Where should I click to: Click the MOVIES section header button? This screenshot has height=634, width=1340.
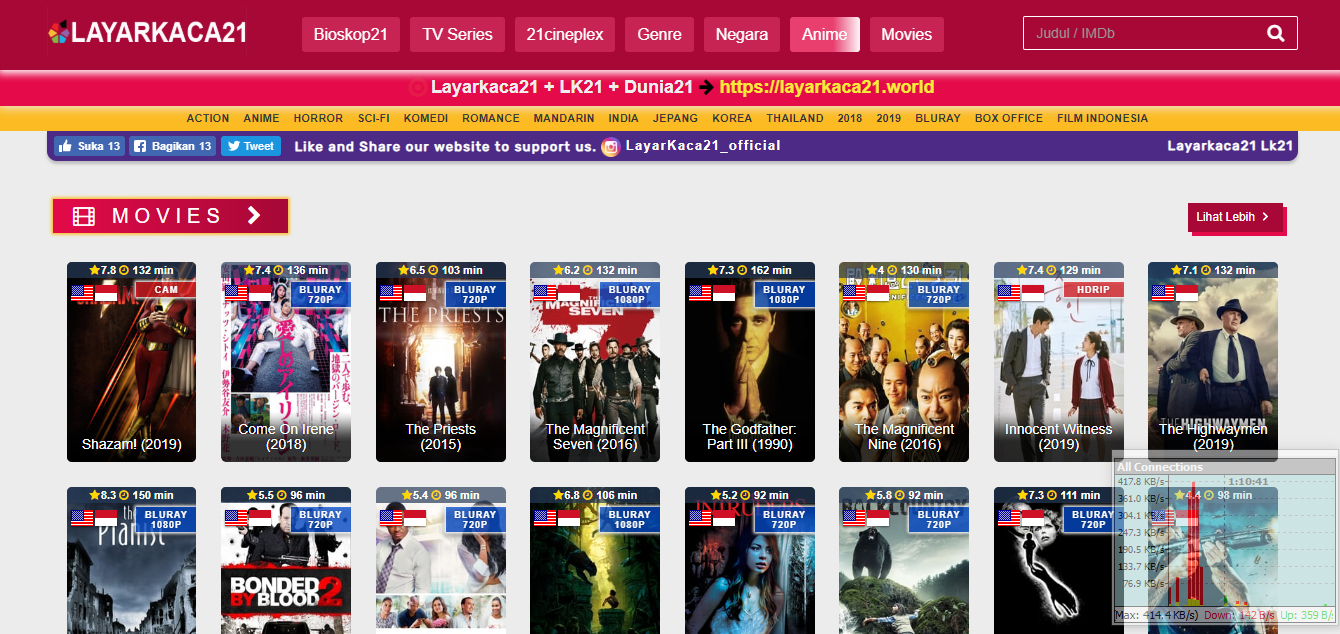pos(170,216)
